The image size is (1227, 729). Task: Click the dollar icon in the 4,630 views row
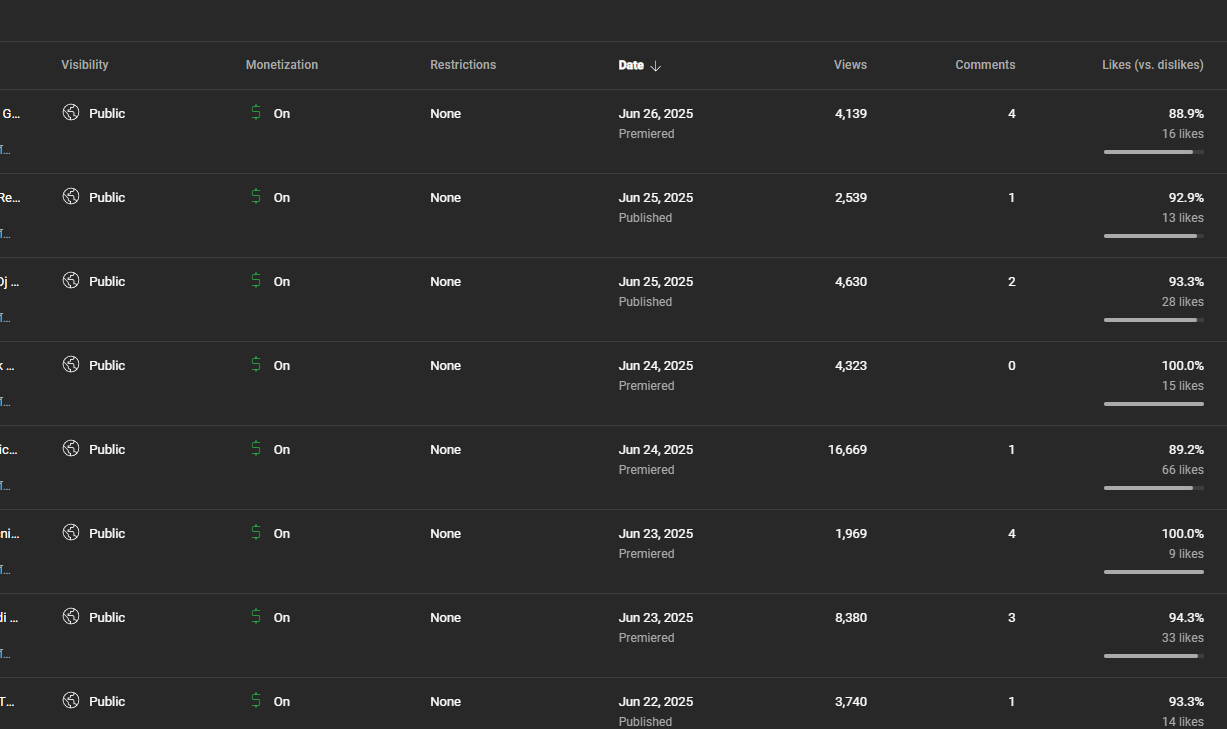click(x=256, y=280)
